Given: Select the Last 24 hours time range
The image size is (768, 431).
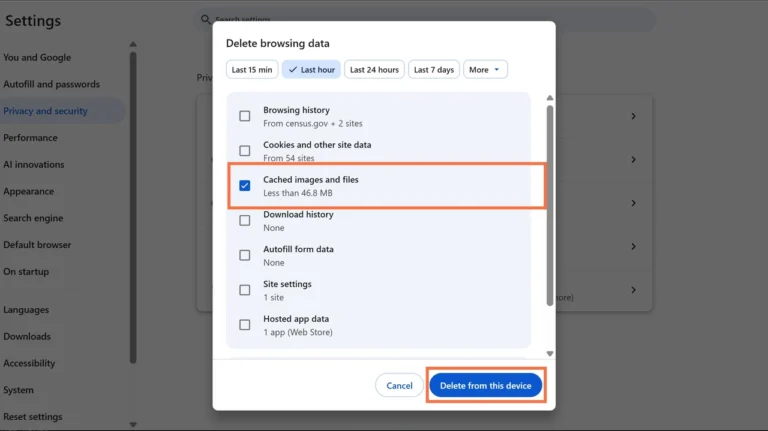Looking at the screenshot, I should point(374,70).
